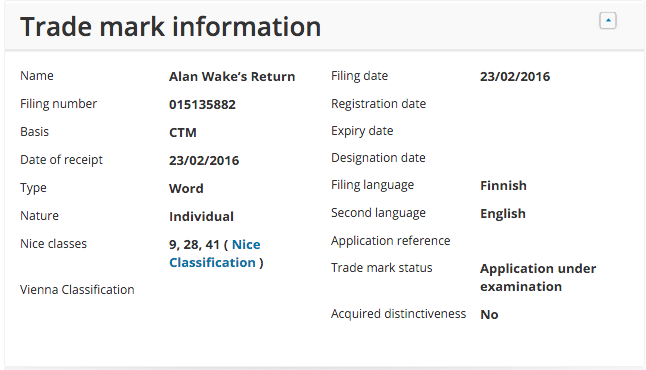Image resolution: width=646 pixels, height=370 pixels.
Task: Click the Registration date label
Action: coord(378,104)
